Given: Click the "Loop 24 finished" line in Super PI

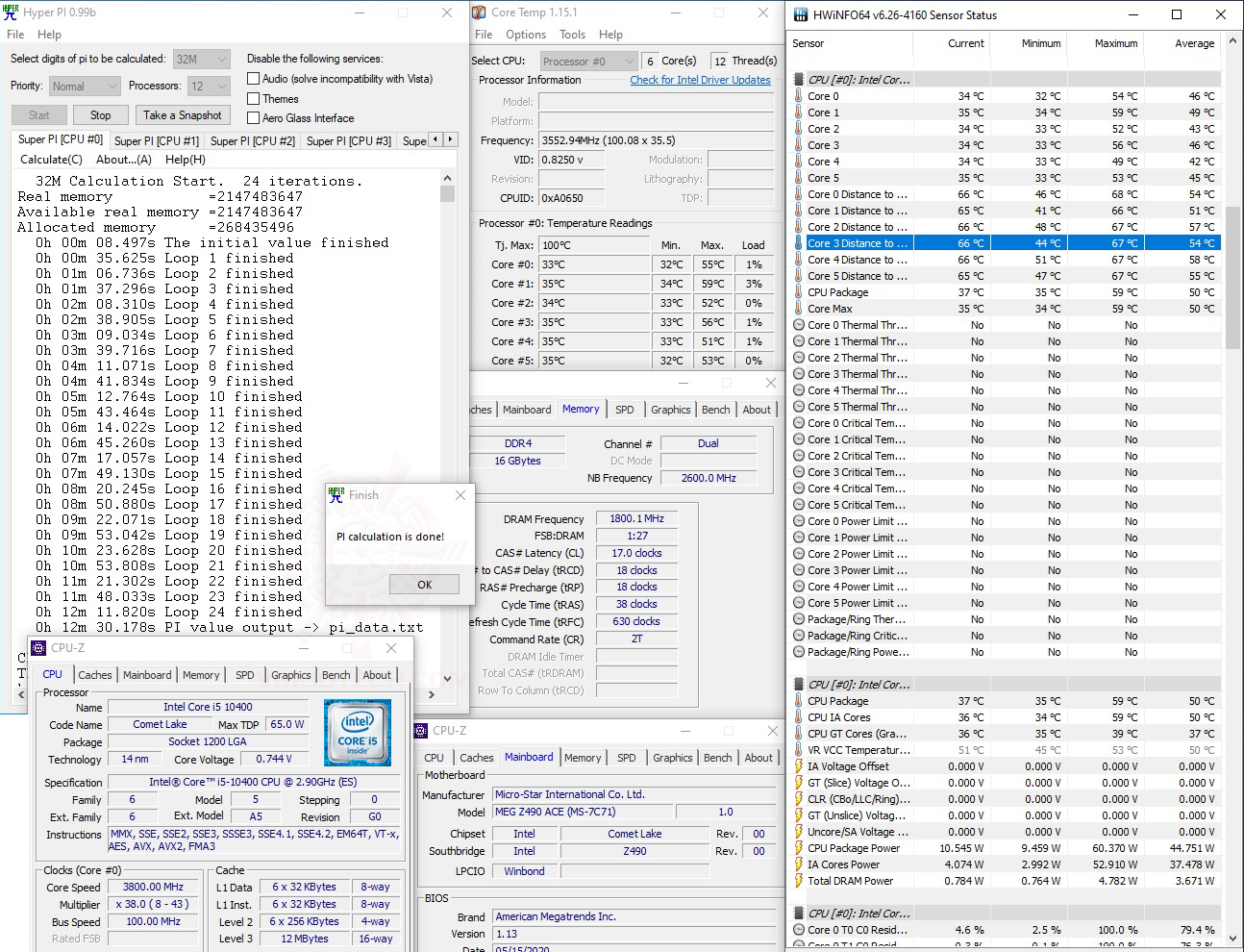Looking at the screenshot, I should tap(169, 613).
